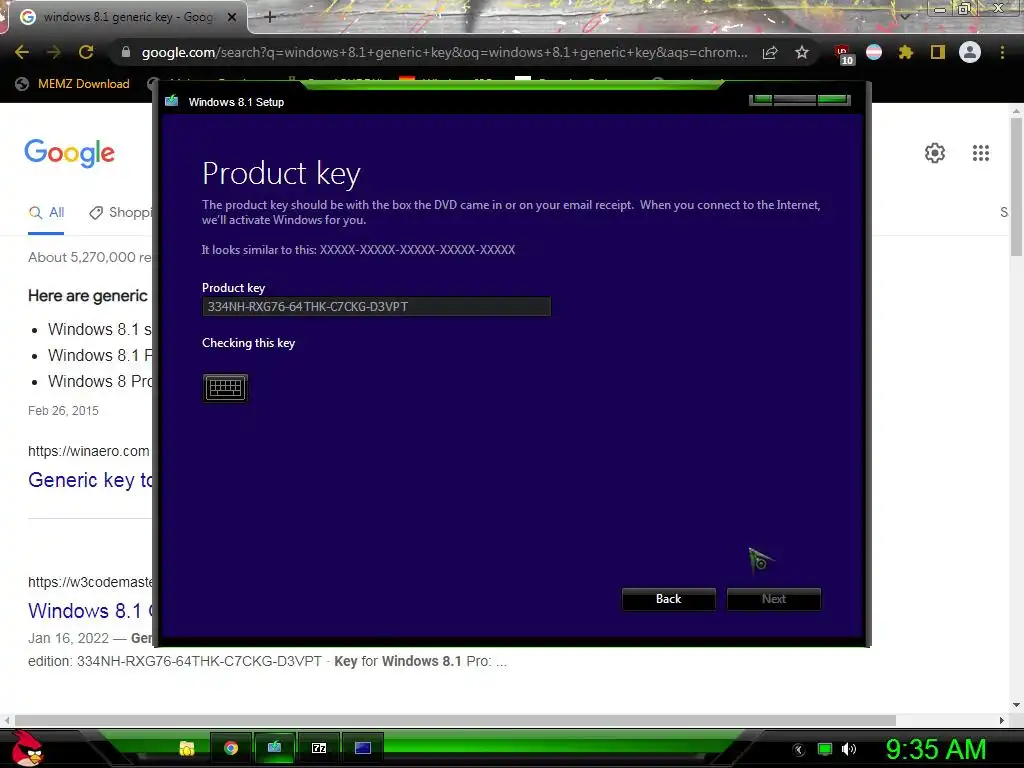The height and width of the screenshot is (768, 1024).
Task: Click the Angry Birds start button
Action: (x=27, y=748)
